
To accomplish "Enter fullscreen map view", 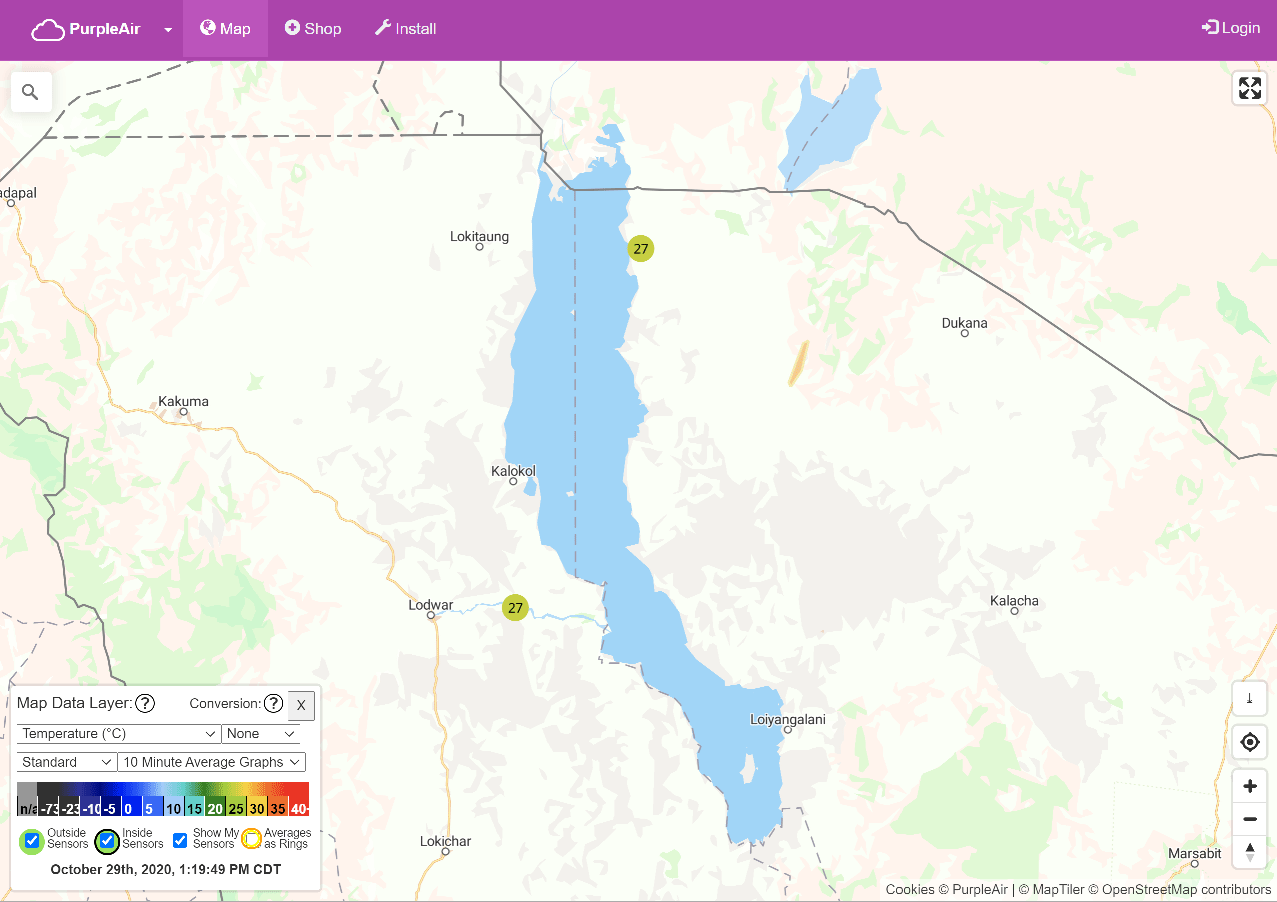I will point(1249,88).
